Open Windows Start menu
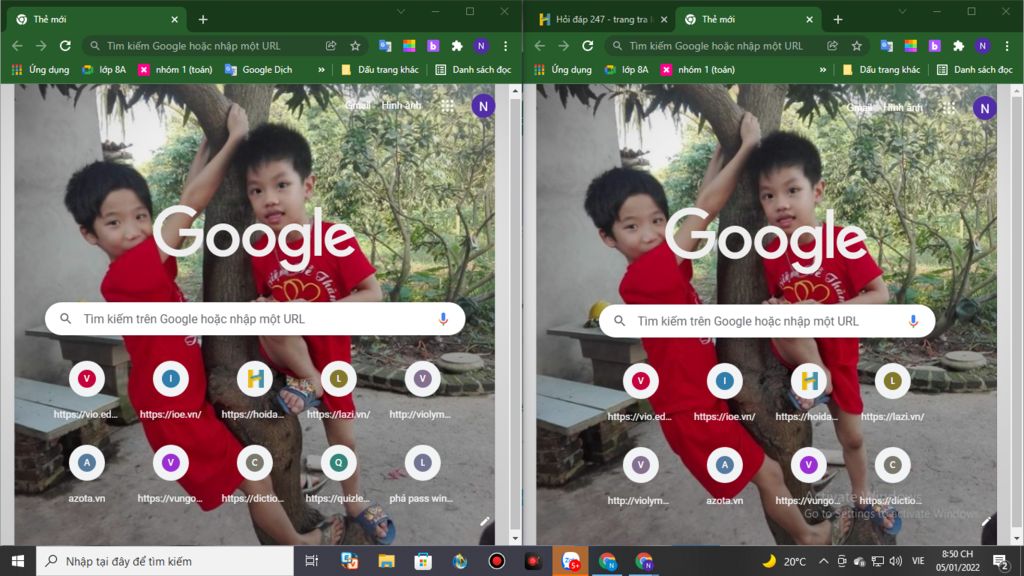This screenshot has height=576, width=1024. (18, 561)
